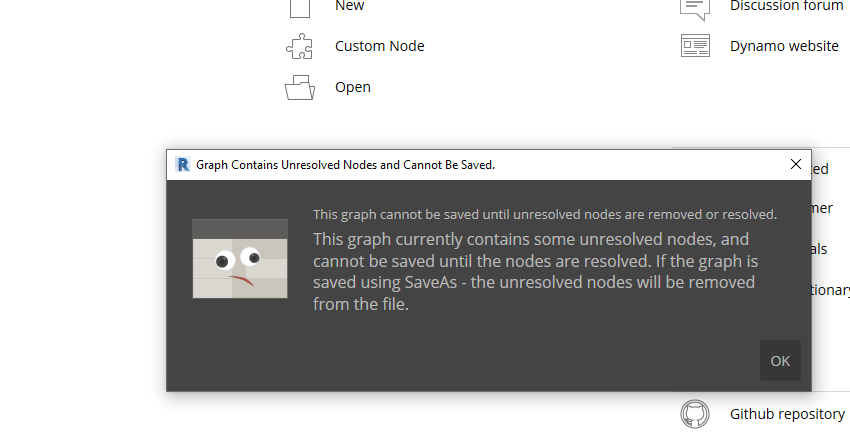Viewport: 850px width, 435px height.
Task: Confirm the warning with the OK button
Action: click(x=780, y=361)
